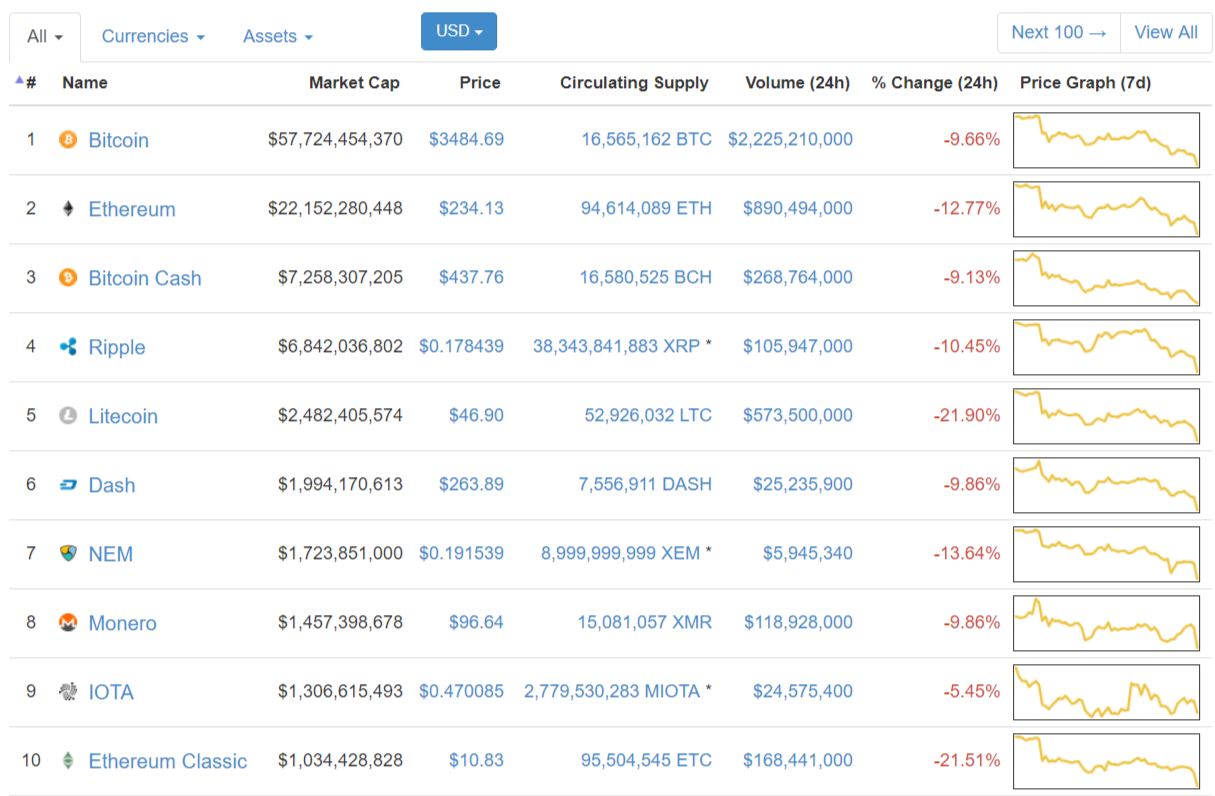Go to the Next 100 coins

(x=1059, y=33)
